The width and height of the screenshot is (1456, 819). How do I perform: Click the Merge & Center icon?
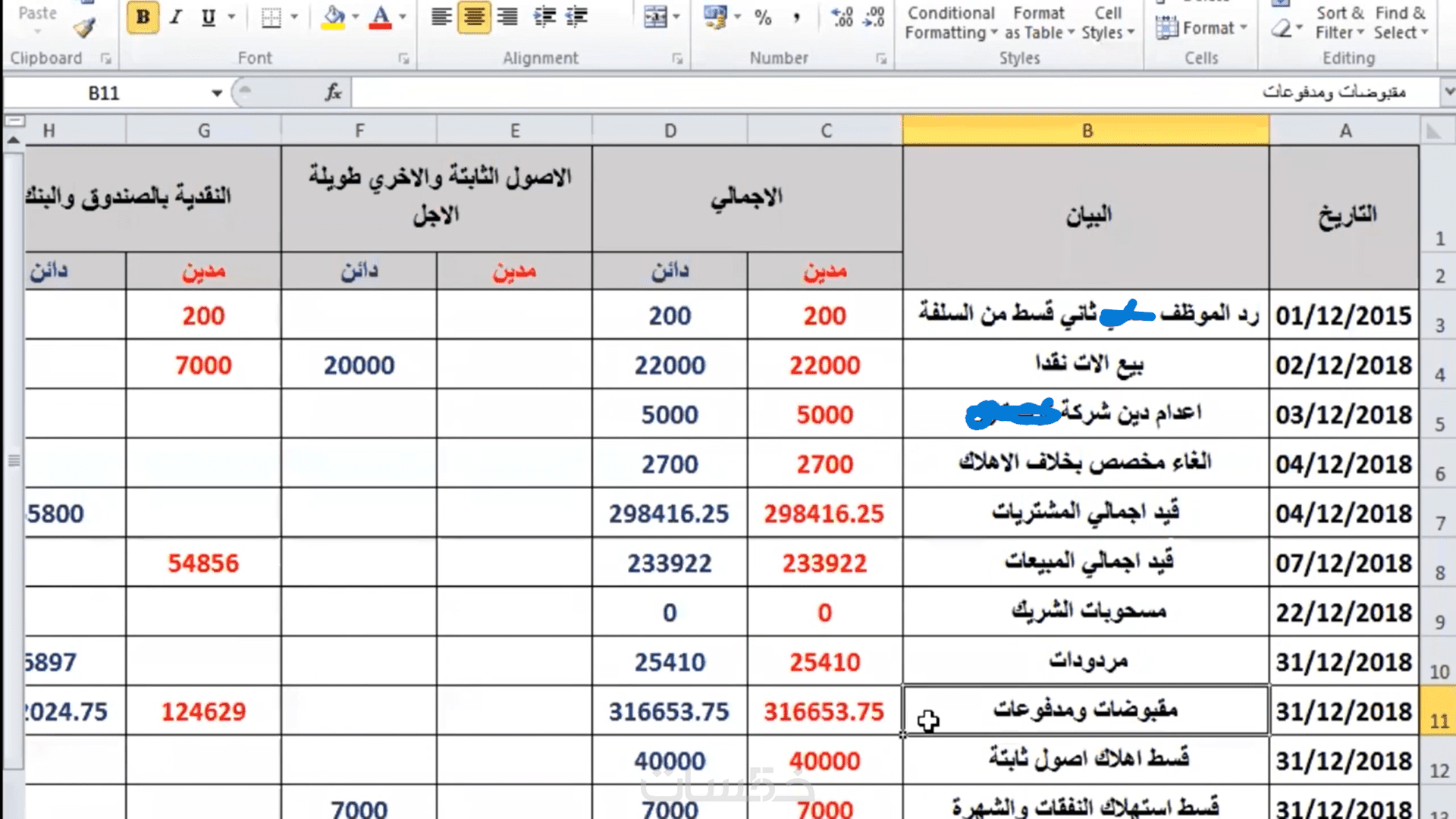point(654,17)
